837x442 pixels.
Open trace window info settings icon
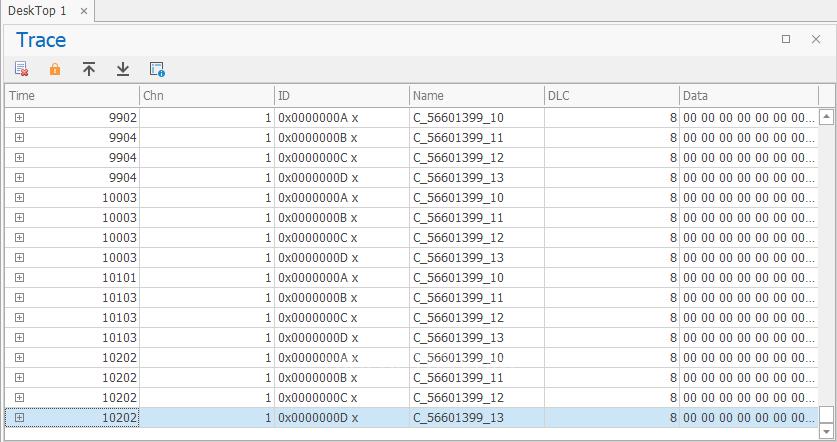click(157, 69)
